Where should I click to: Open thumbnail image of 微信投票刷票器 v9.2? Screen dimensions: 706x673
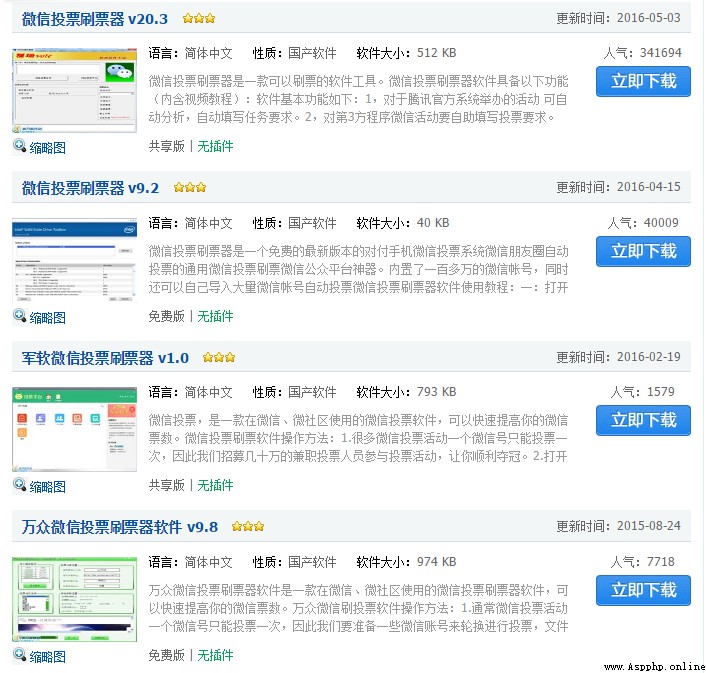point(74,260)
